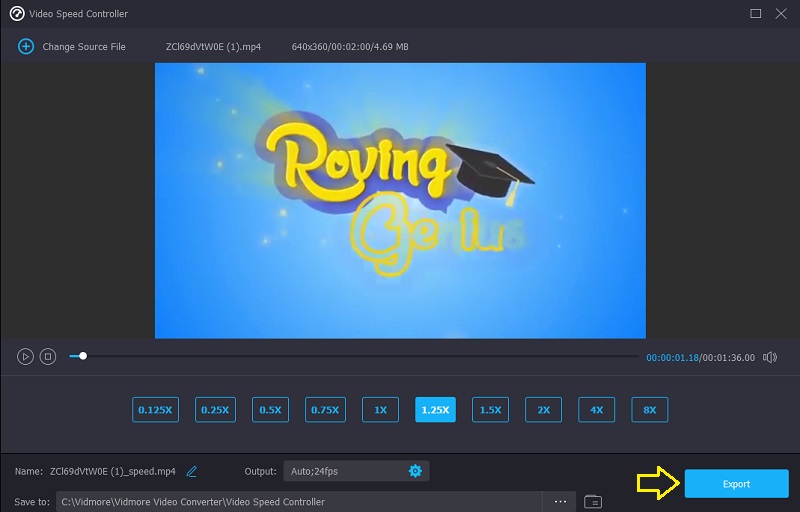
Task: Choose the 8X speed option
Action: 649,410
